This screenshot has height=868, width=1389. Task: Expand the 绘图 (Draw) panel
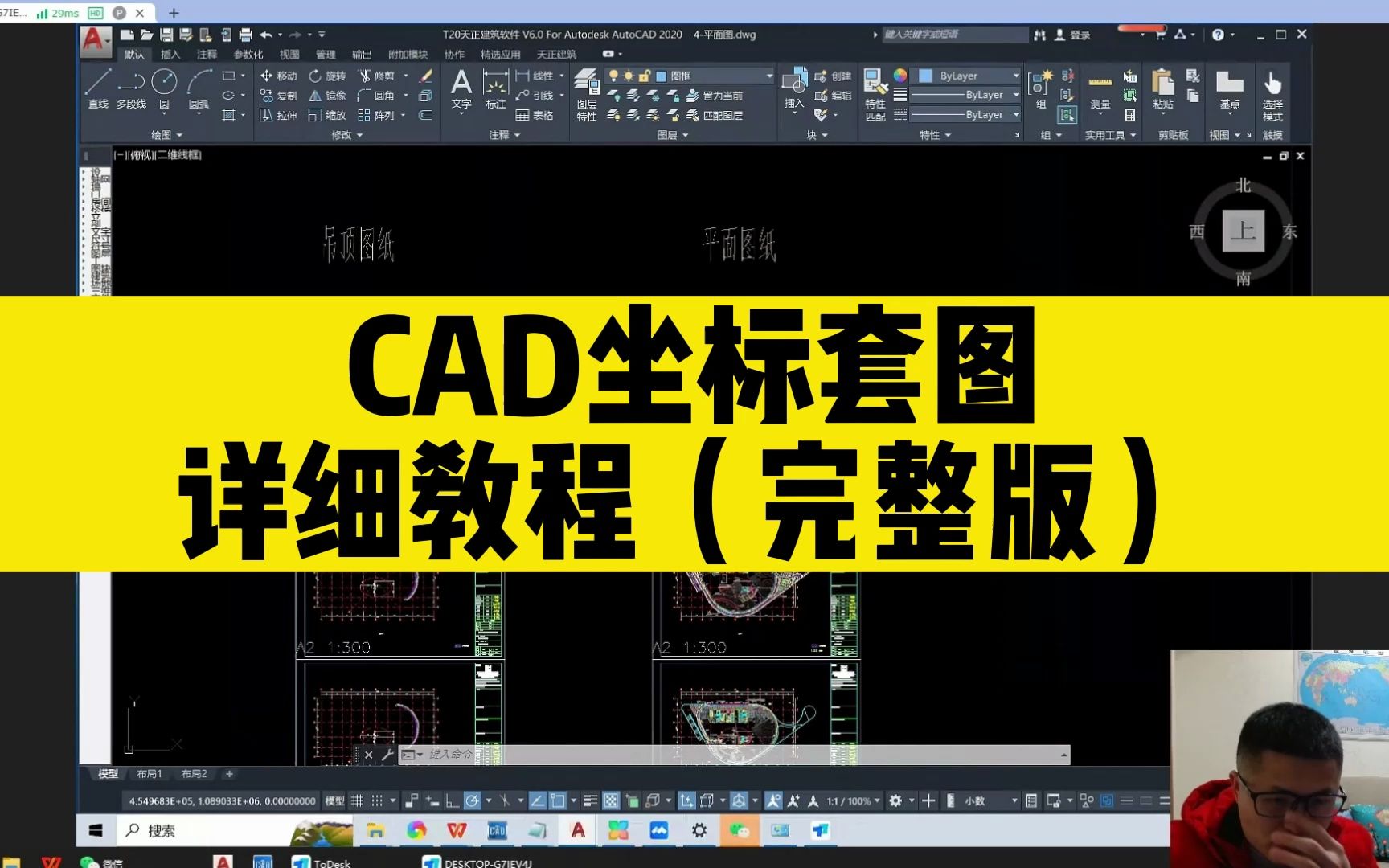167,135
